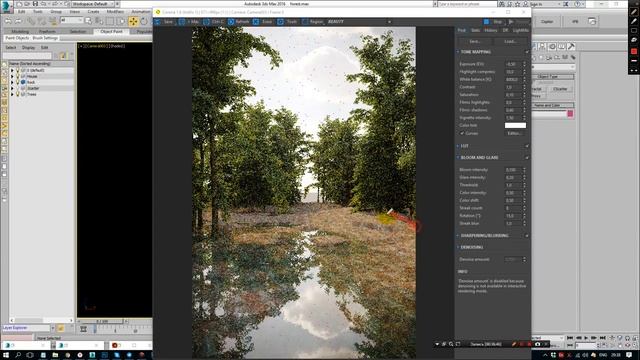Toggle the Bloom and Glare section checkbox

pos(527,158)
